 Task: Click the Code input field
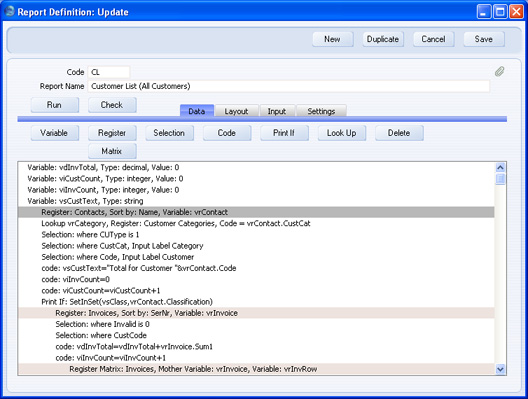(x=109, y=72)
